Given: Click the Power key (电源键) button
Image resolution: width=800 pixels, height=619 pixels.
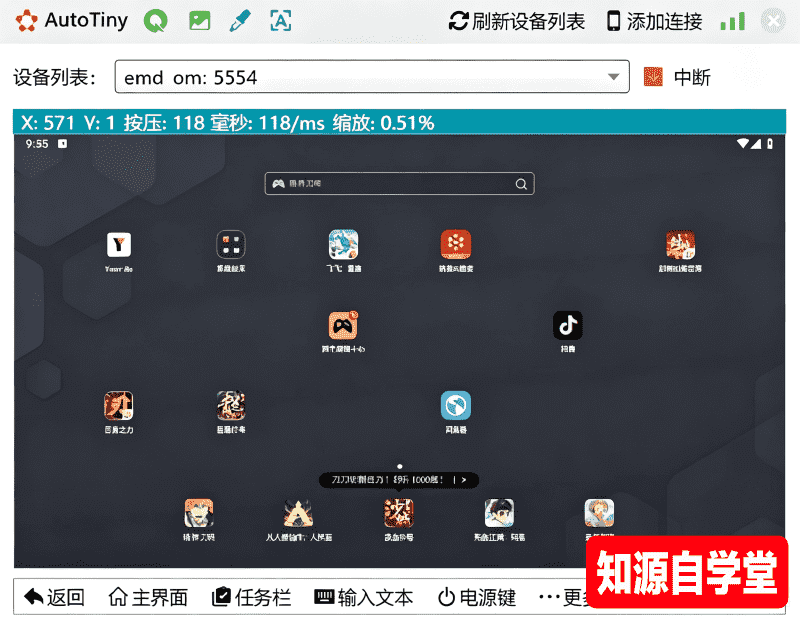Looking at the screenshot, I should tap(477, 597).
